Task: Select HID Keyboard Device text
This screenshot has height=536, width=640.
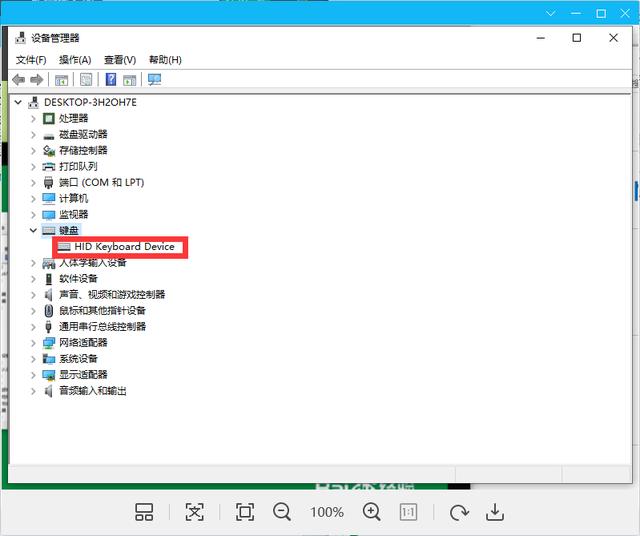Action: 124,247
